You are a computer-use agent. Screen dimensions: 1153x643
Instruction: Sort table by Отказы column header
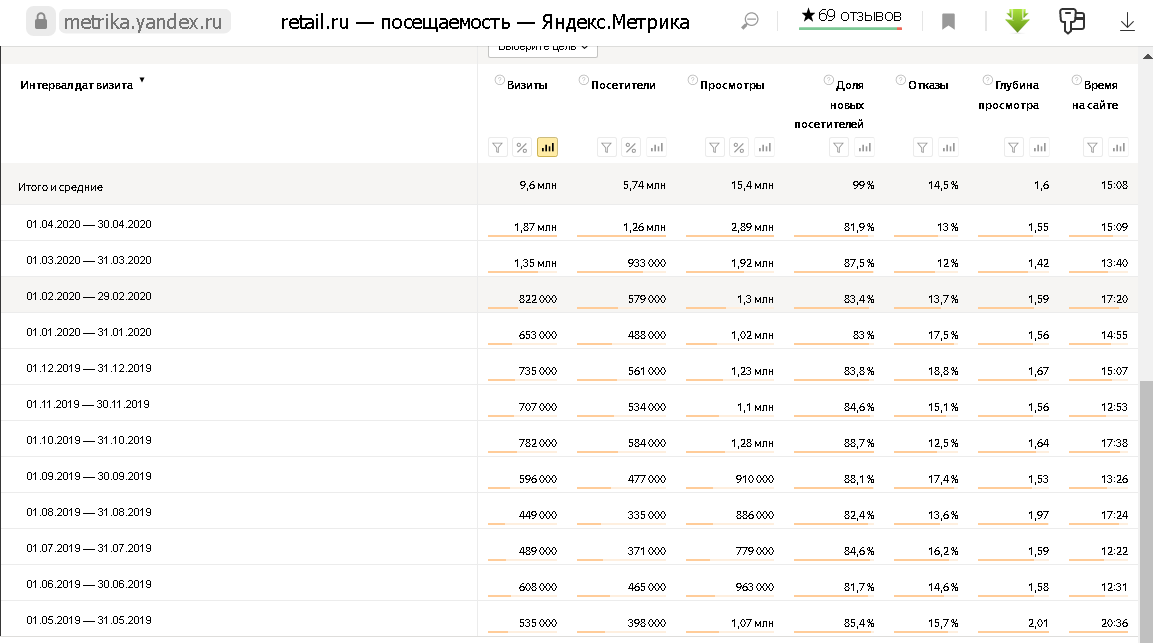point(928,85)
